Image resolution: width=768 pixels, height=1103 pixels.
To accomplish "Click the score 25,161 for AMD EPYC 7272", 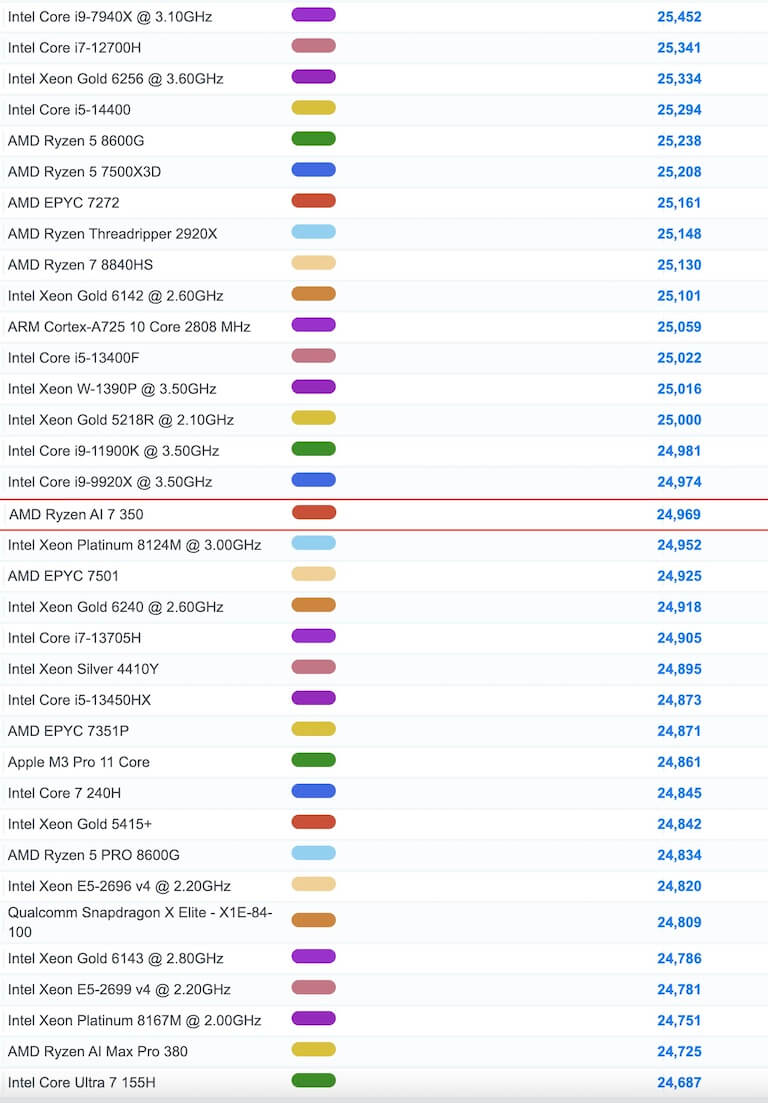I will coord(679,203).
